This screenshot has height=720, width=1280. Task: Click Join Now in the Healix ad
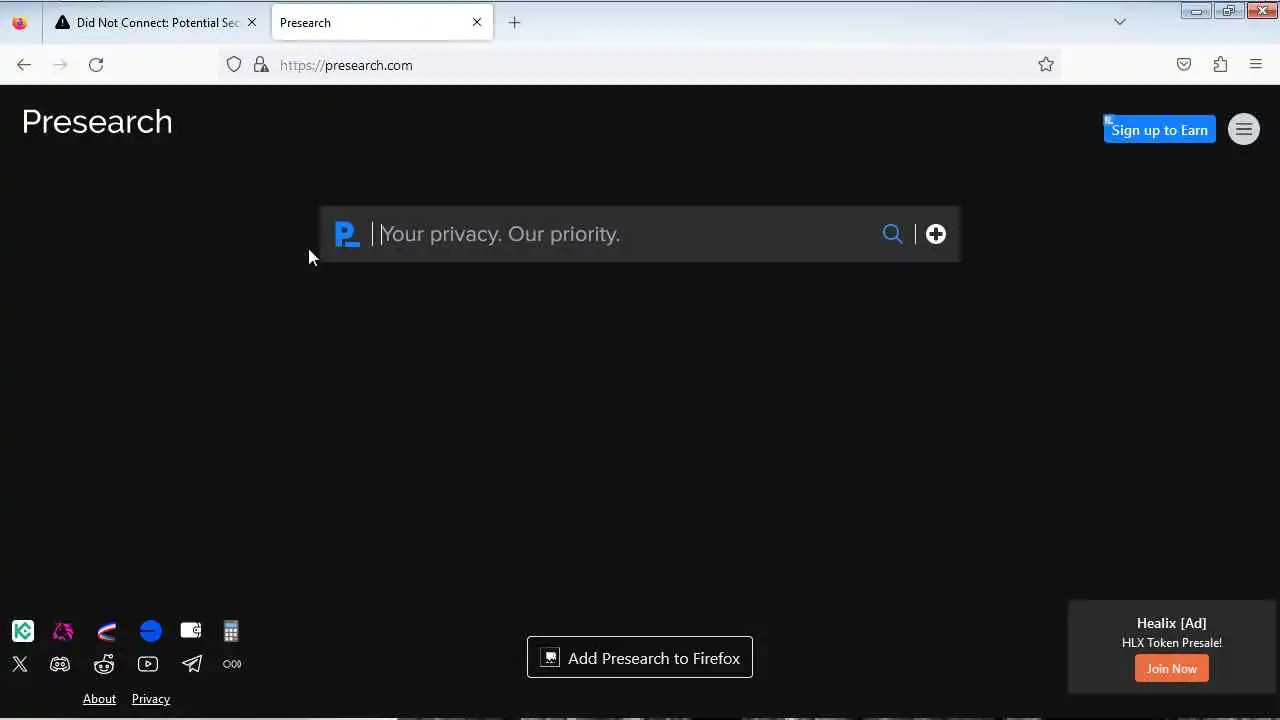click(1172, 669)
